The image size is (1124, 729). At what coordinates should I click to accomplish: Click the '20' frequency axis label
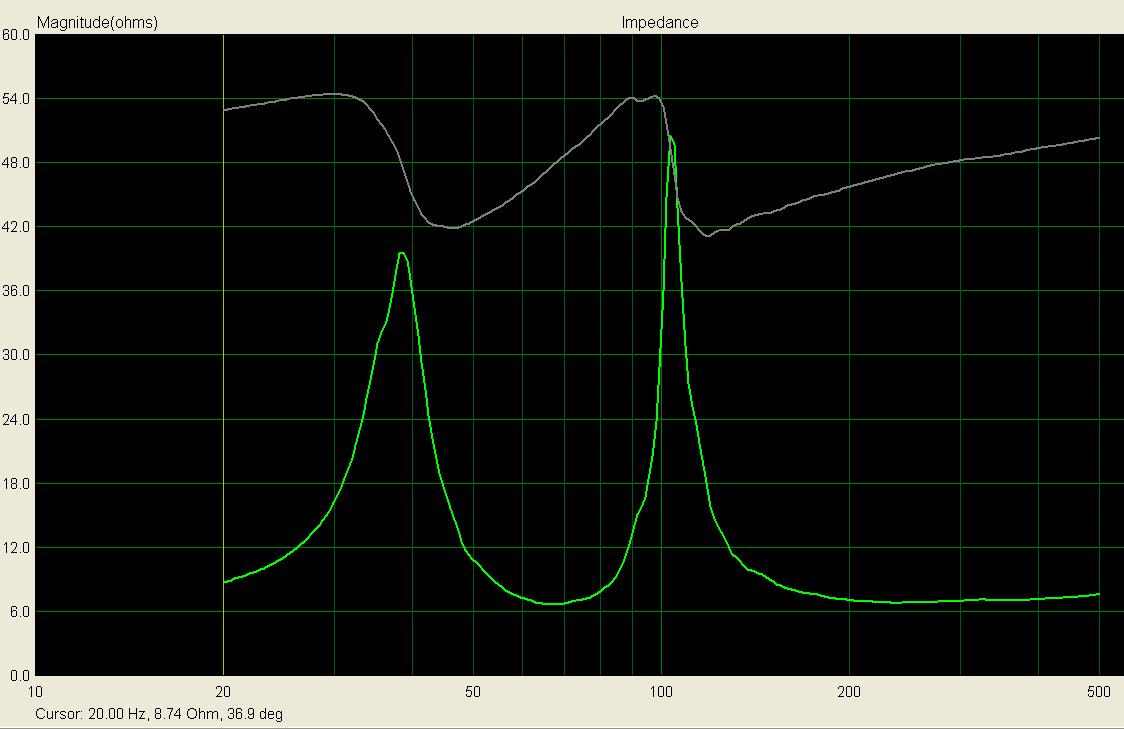(223, 692)
